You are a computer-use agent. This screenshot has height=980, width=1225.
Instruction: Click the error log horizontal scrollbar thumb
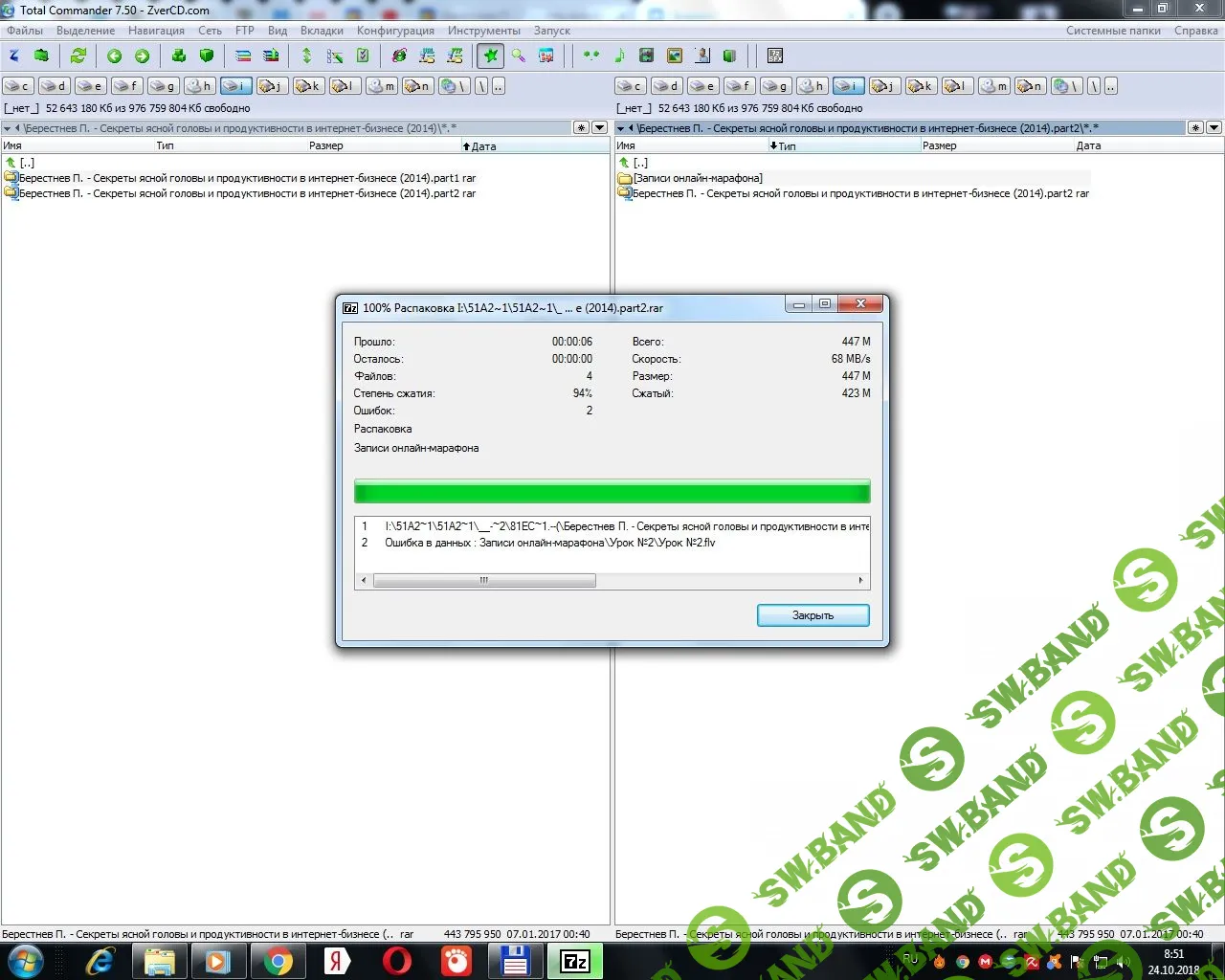coord(484,580)
